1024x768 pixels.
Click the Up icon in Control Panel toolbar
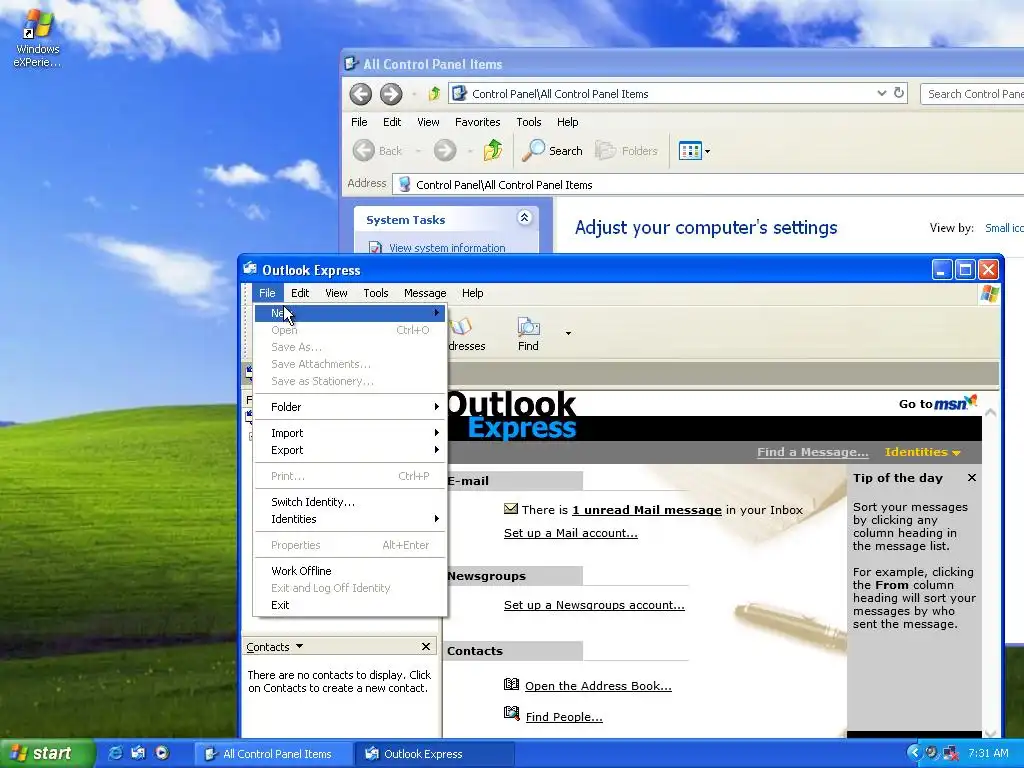pos(493,151)
